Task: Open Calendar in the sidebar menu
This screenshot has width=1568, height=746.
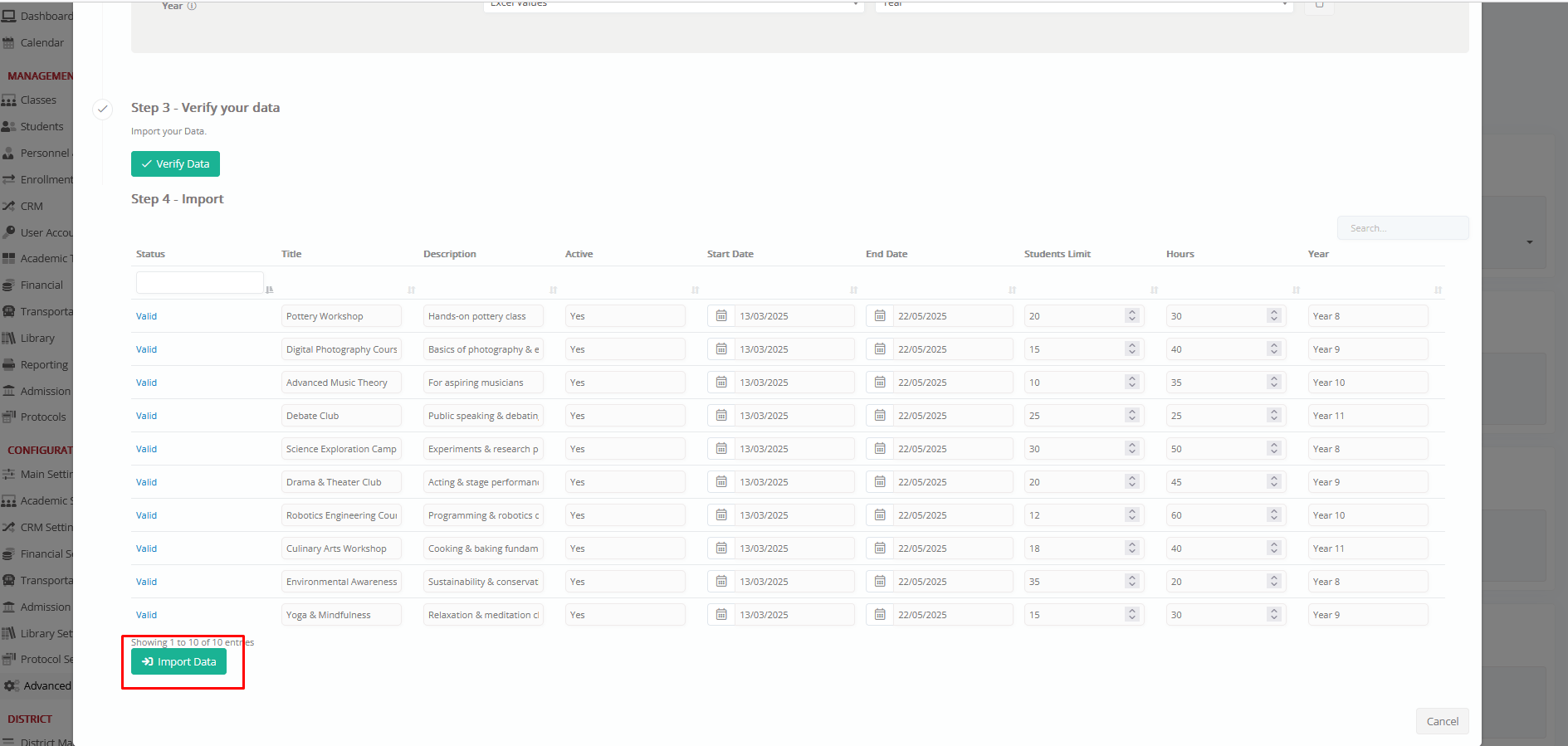Action: [x=42, y=42]
